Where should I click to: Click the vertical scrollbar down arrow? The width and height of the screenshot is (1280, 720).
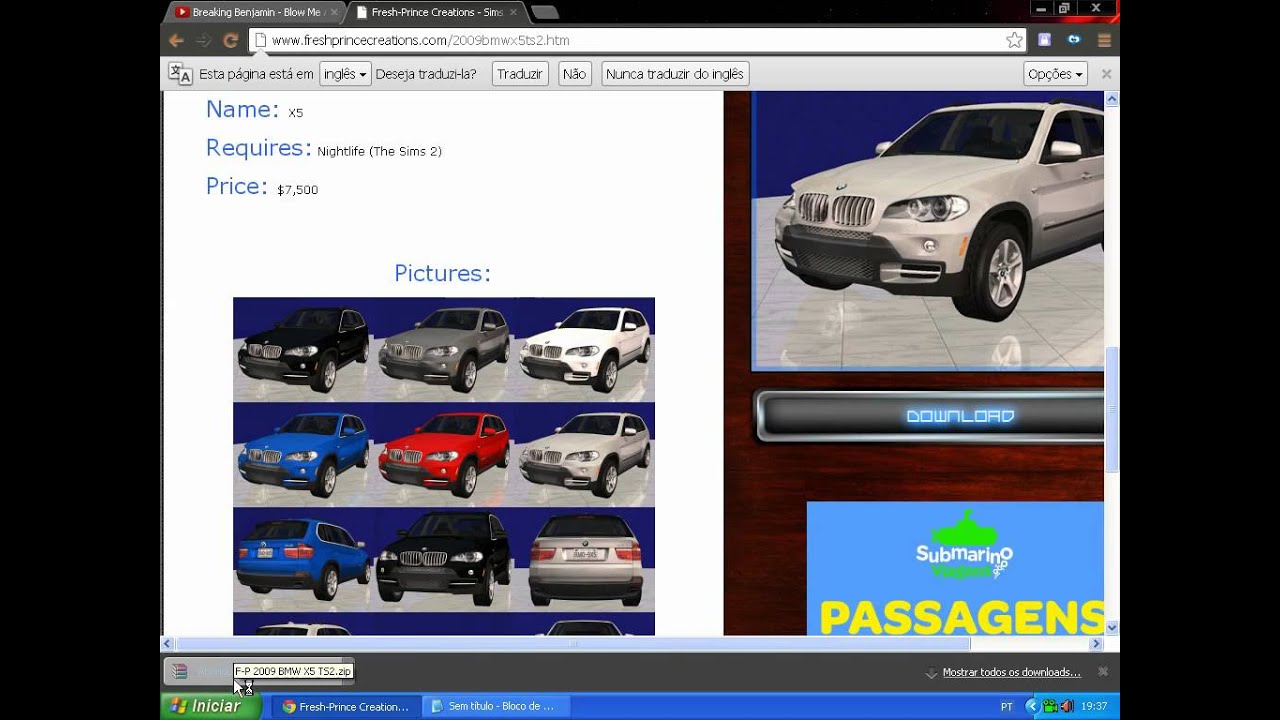pos(1111,628)
